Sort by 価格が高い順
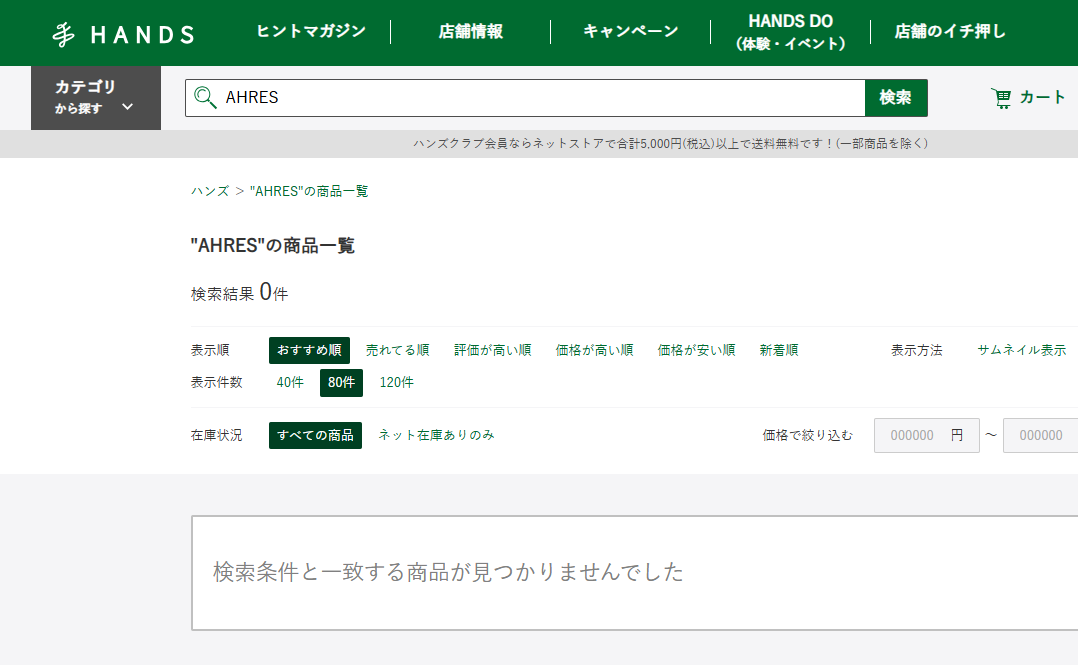Screen dimensions: 1078x665 coord(594,350)
